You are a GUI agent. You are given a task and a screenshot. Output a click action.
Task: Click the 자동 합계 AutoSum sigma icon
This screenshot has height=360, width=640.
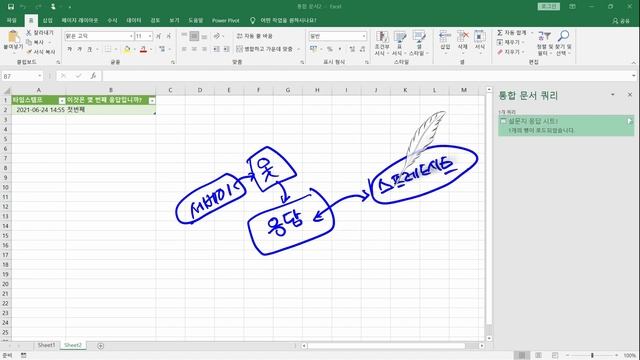pyautogui.click(x=500, y=33)
